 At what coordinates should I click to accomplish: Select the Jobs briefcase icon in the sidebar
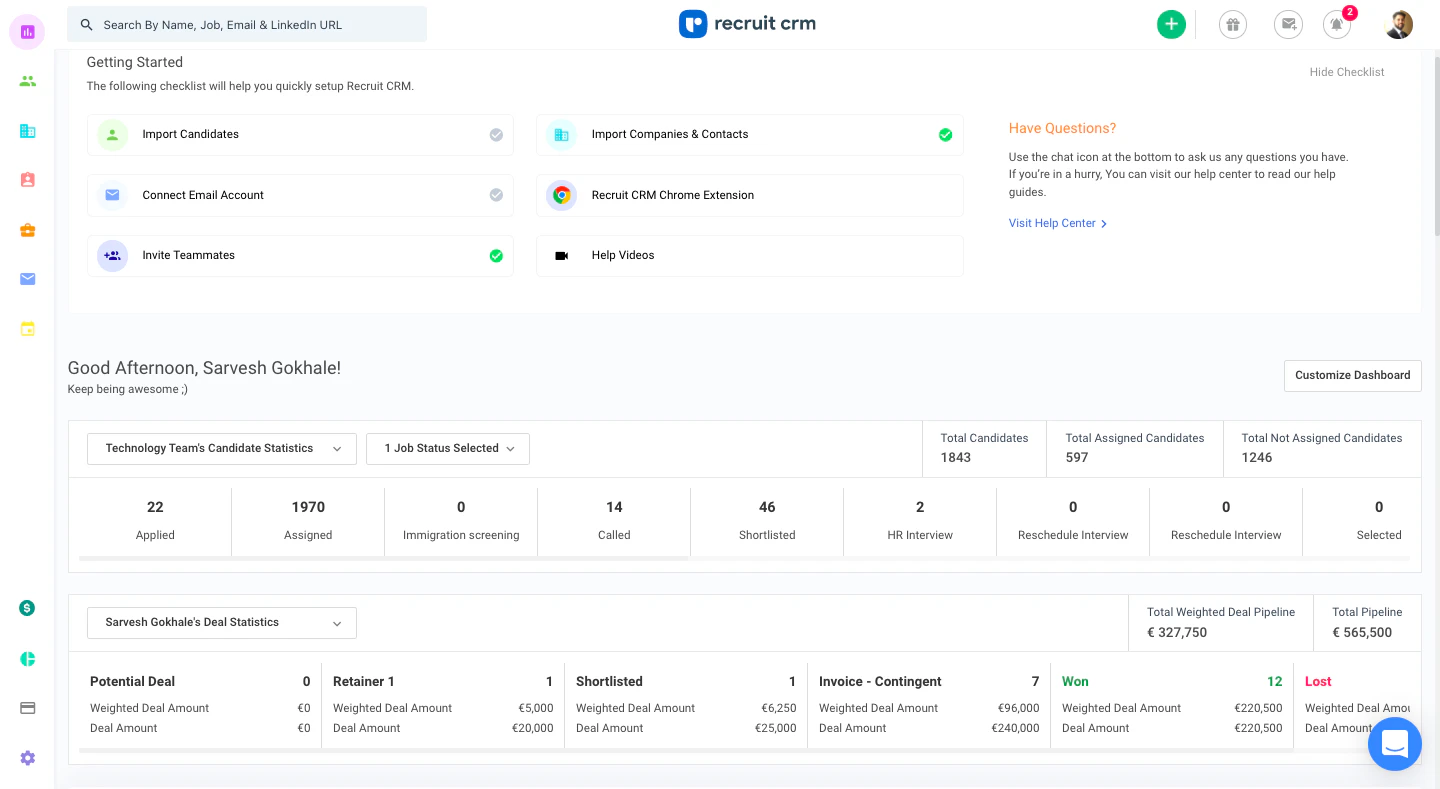tap(27, 229)
